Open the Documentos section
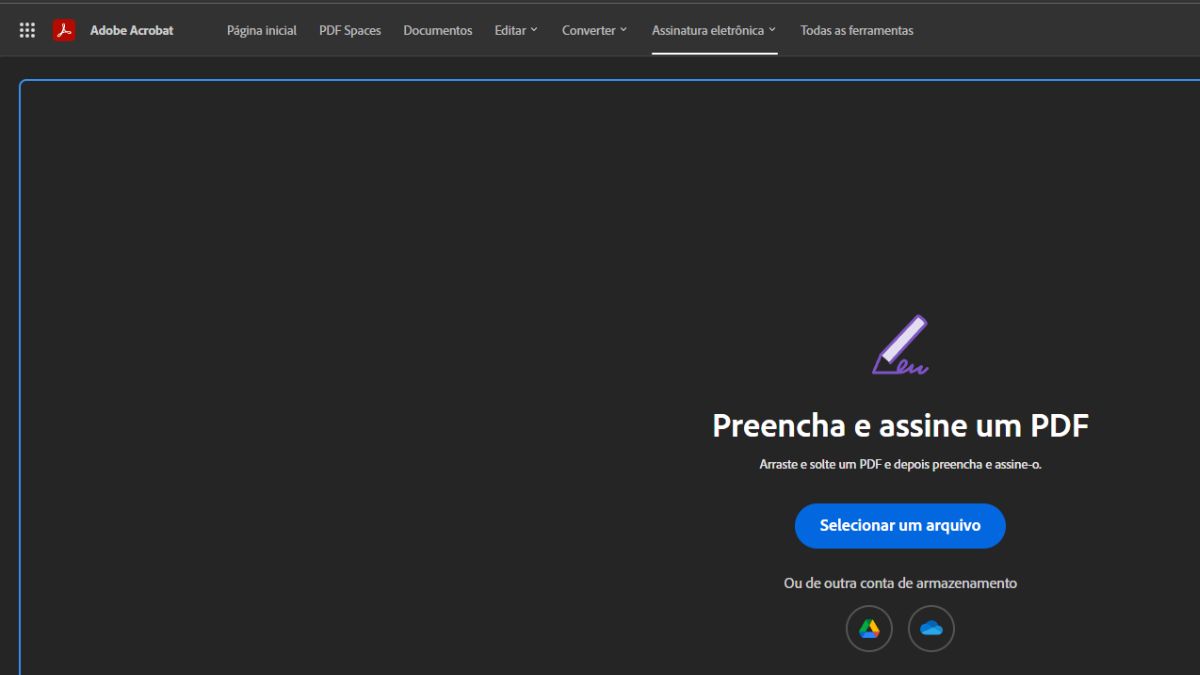1200x675 pixels. 437,30
